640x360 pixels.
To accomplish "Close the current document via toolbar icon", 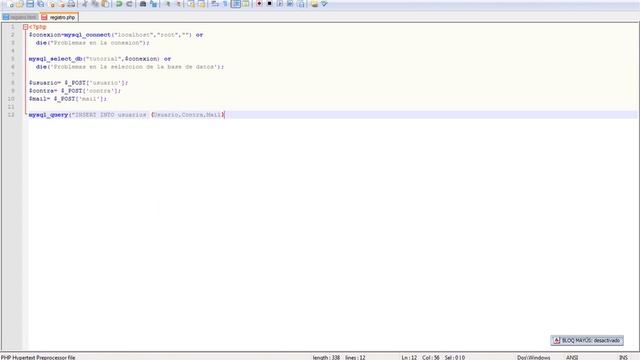I will [52, 4].
